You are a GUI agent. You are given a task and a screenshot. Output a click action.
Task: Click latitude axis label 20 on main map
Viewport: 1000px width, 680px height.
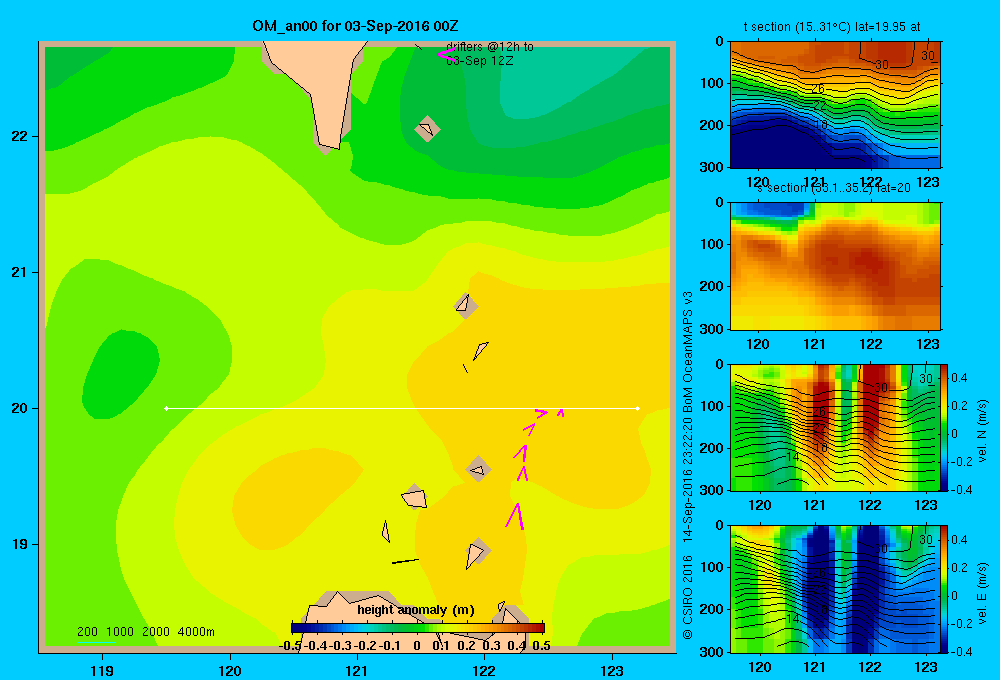click(19, 408)
